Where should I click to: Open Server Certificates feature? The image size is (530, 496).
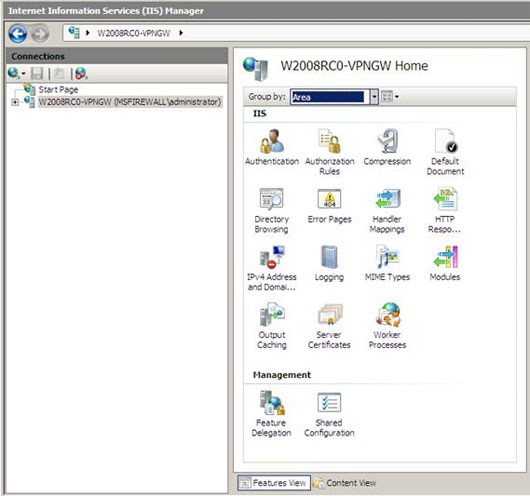click(329, 326)
